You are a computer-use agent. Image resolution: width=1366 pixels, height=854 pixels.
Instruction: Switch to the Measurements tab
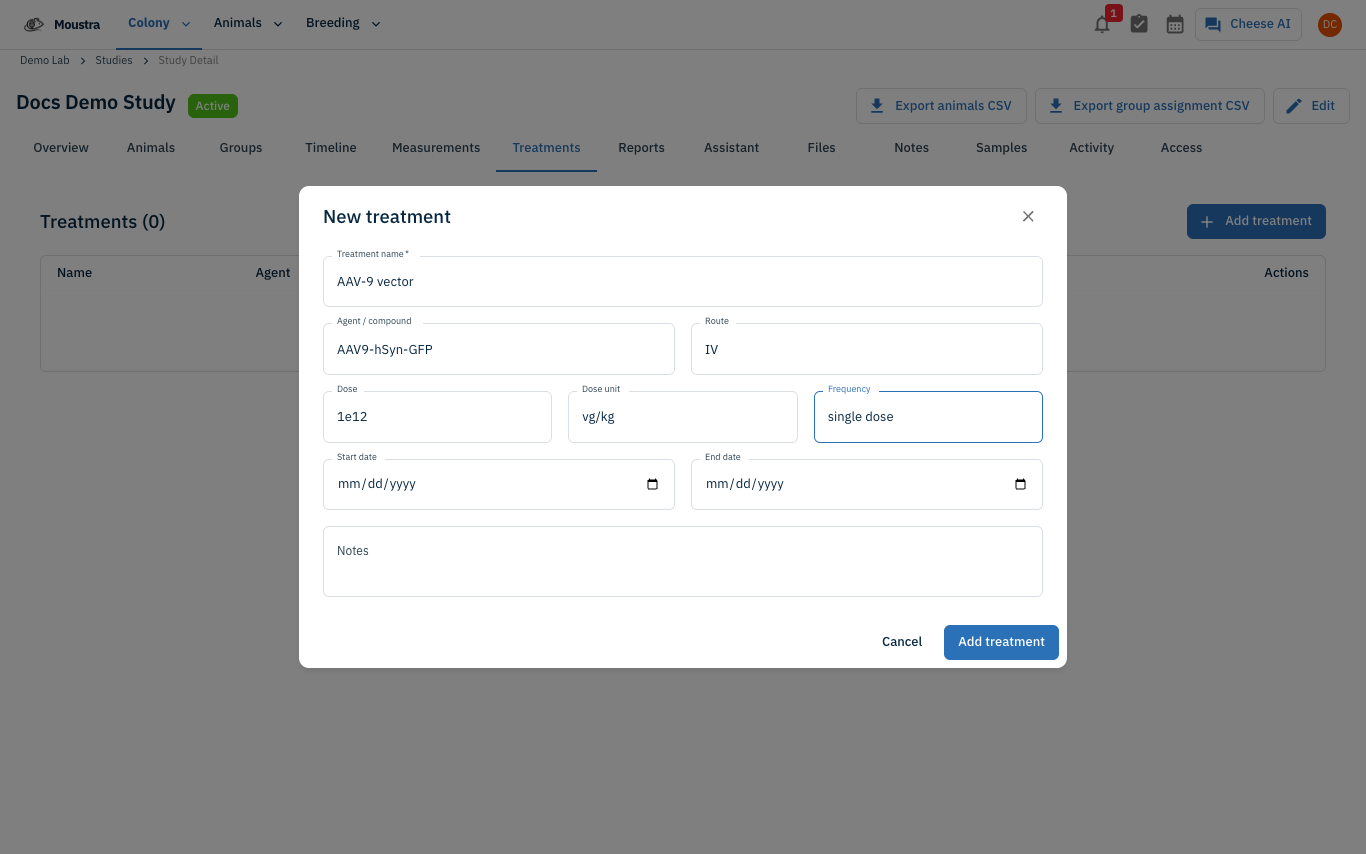coord(436,148)
